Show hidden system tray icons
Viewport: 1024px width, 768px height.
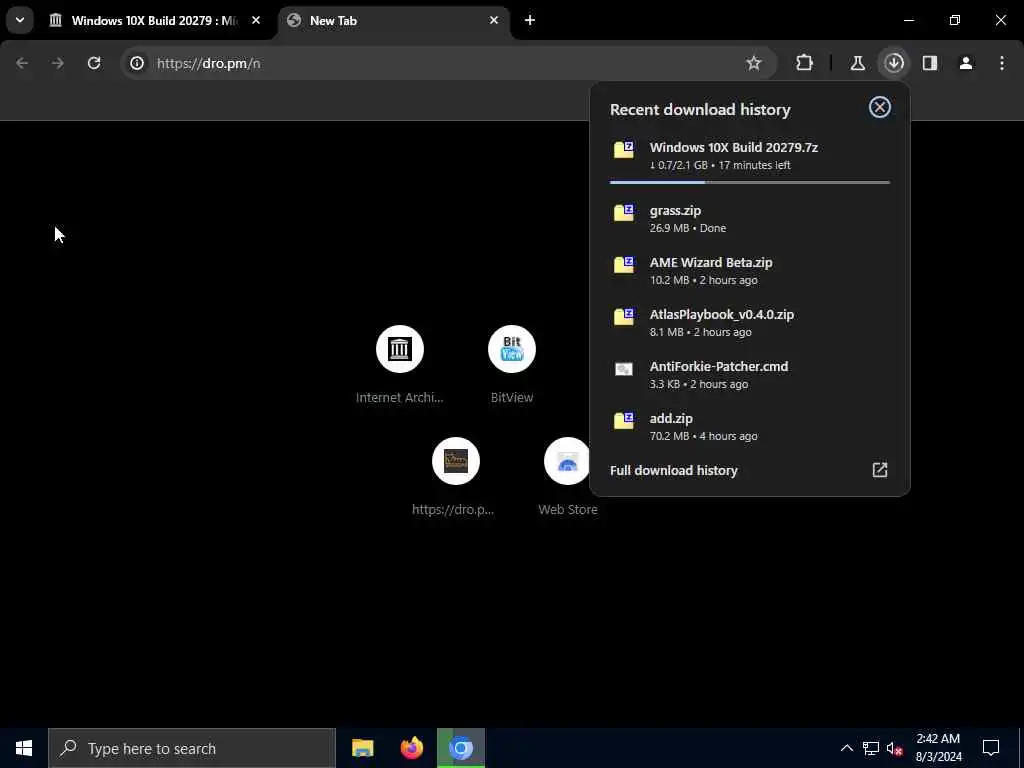(846, 748)
